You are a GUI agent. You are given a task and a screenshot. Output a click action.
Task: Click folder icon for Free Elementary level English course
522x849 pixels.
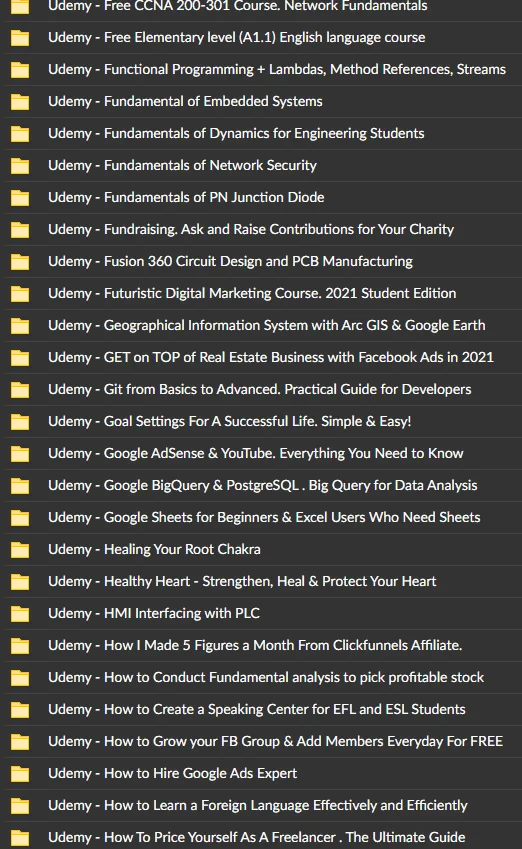[20, 38]
